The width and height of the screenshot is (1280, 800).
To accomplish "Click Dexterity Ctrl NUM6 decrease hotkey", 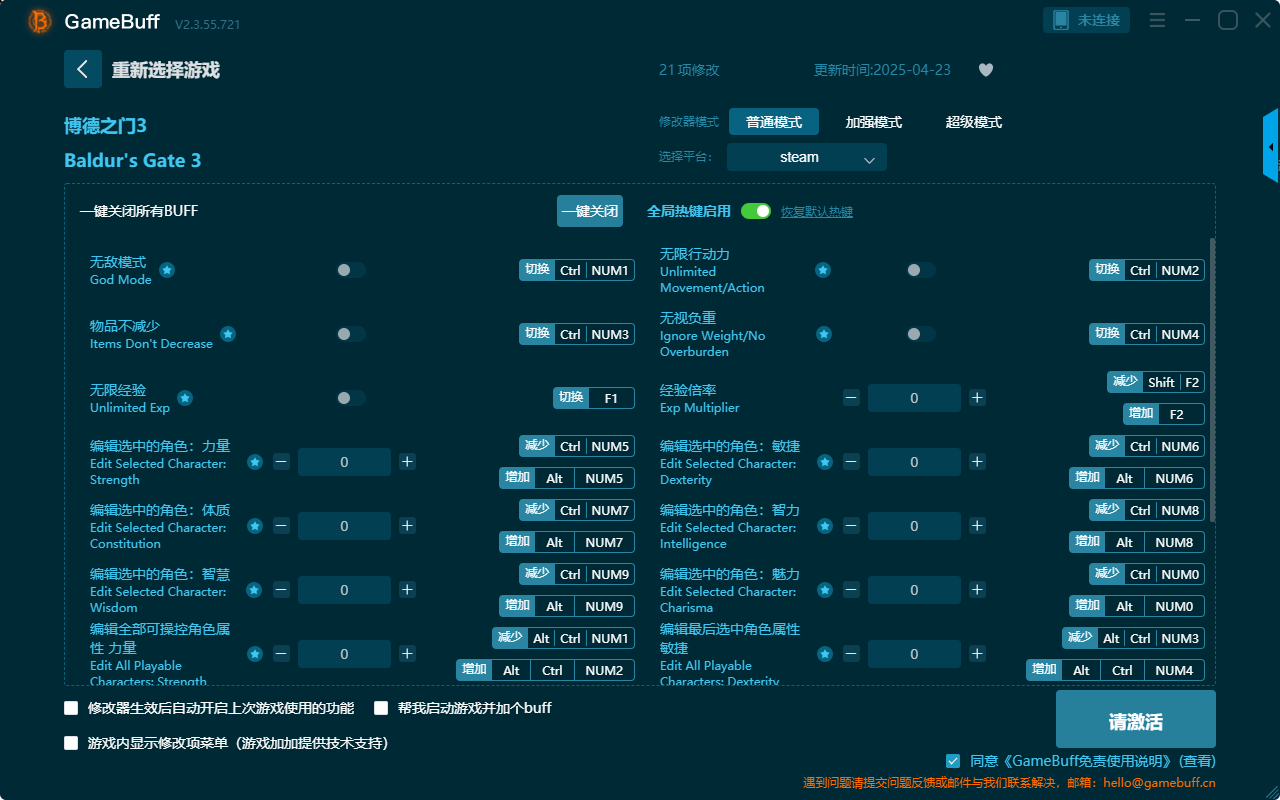I will (x=1147, y=446).
